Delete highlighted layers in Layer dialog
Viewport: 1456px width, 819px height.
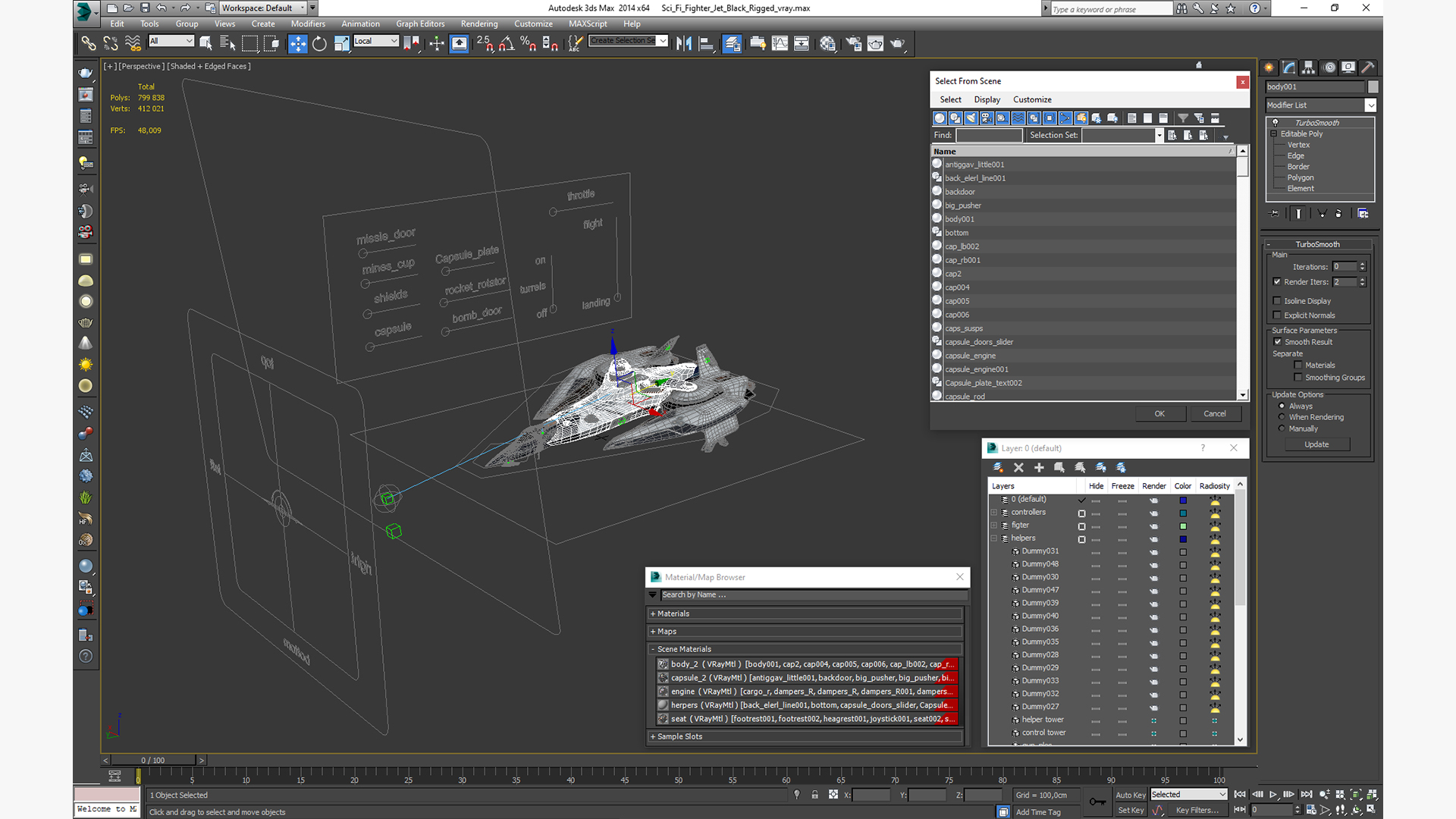[1018, 468]
